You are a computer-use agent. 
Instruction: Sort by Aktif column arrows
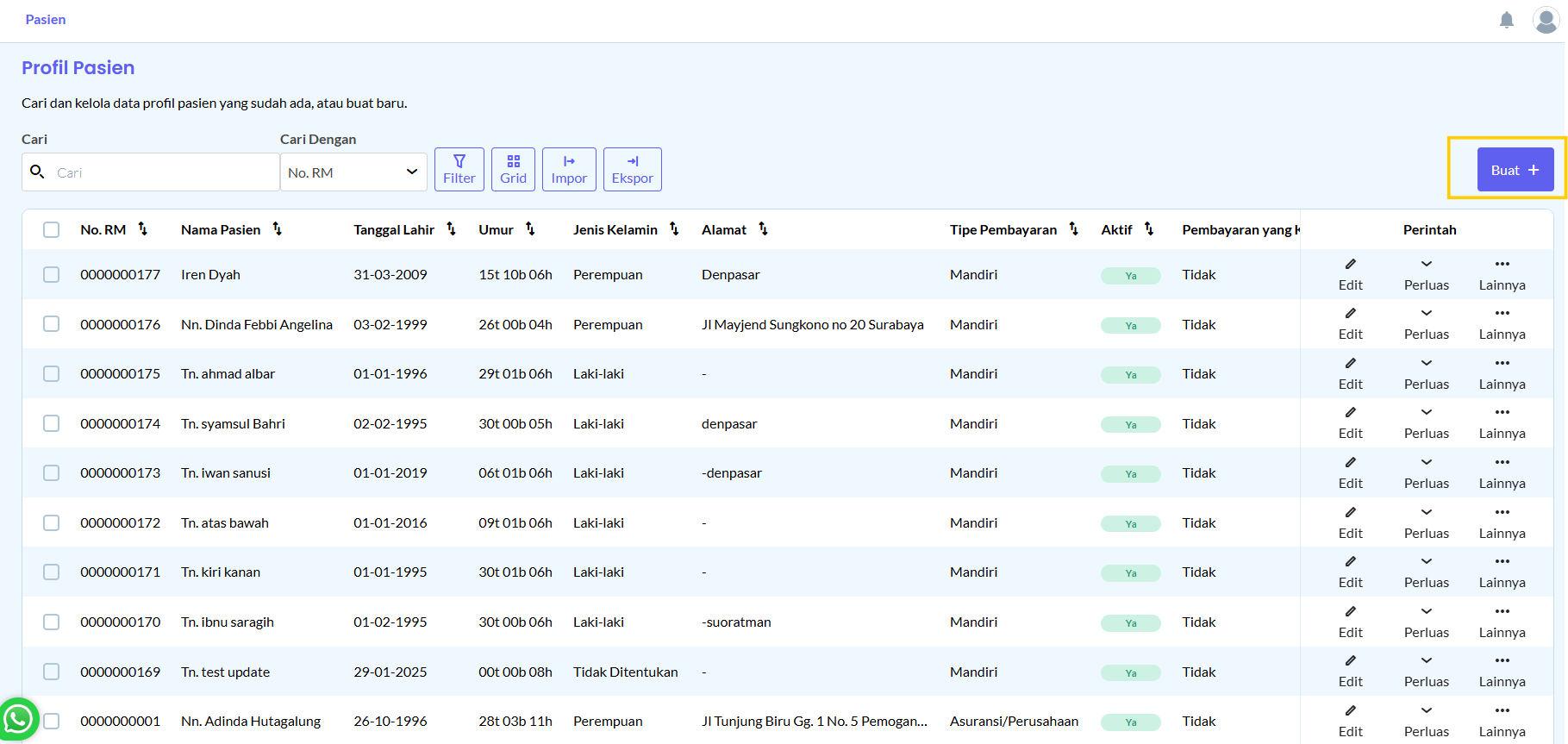click(x=1149, y=229)
